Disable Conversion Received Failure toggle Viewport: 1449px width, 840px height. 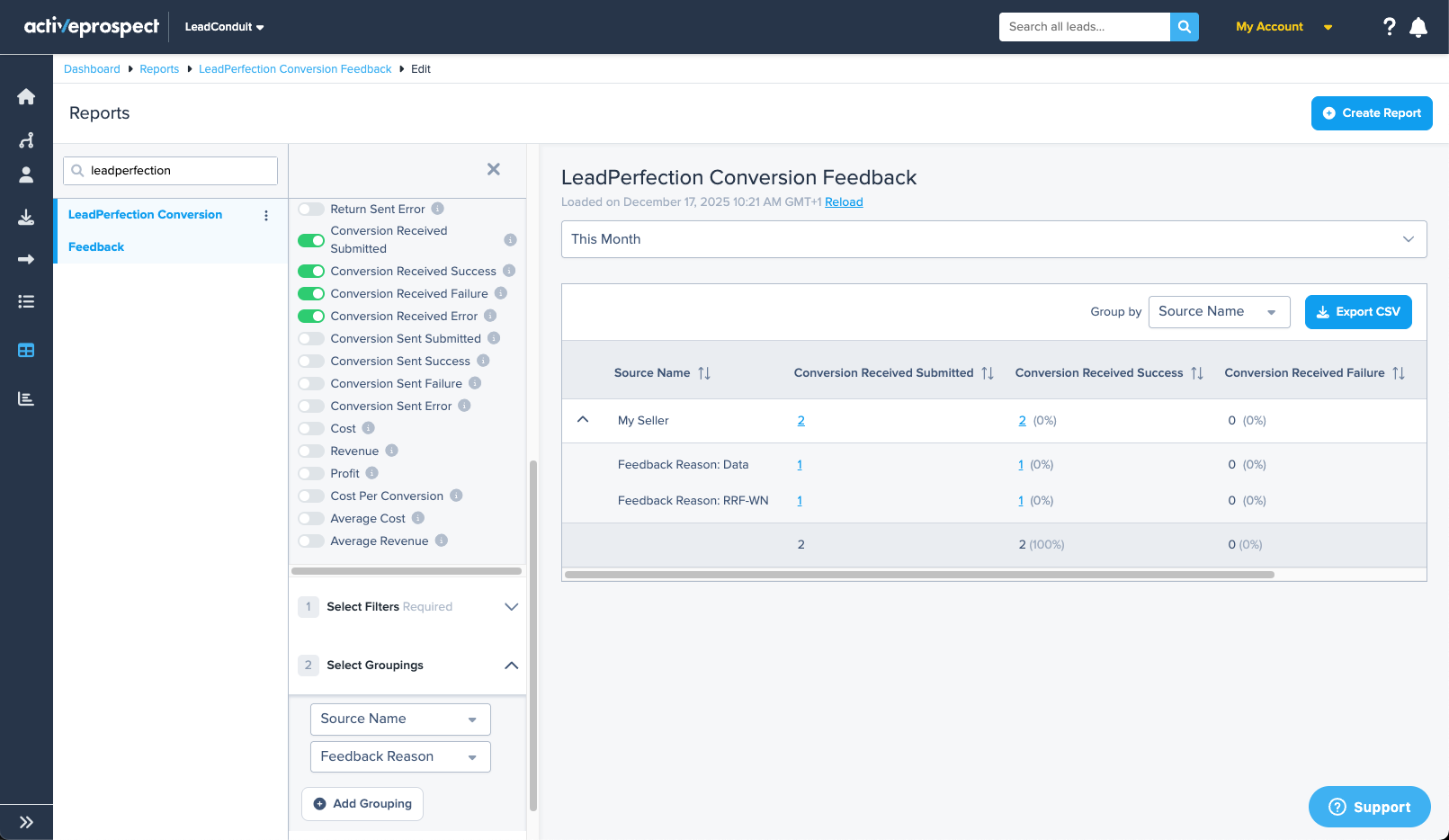[x=311, y=293]
